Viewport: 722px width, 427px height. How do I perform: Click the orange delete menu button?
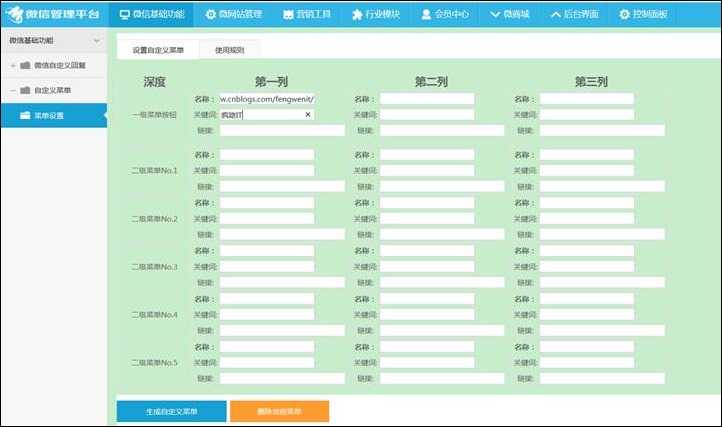click(x=279, y=411)
